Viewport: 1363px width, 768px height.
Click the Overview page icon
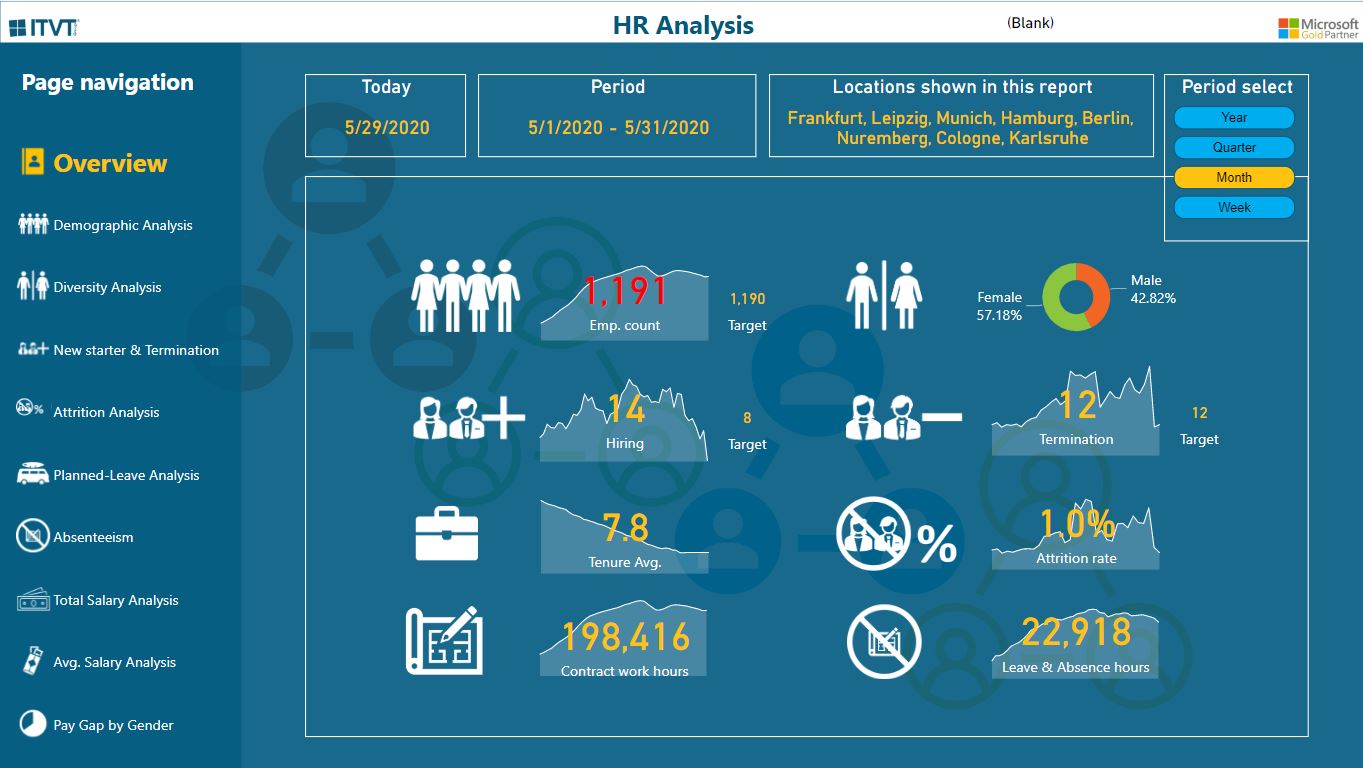[33, 162]
